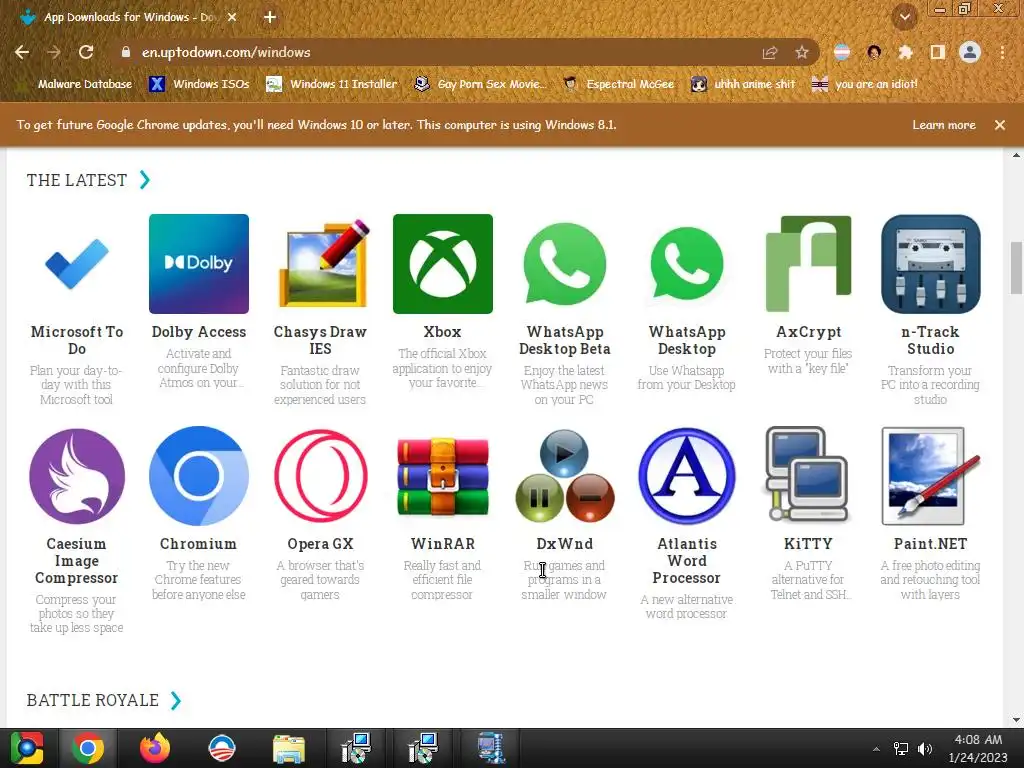This screenshot has height=768, width=1024.
Task: Open the AxCrypt app icon
Action: coord(808,264)
